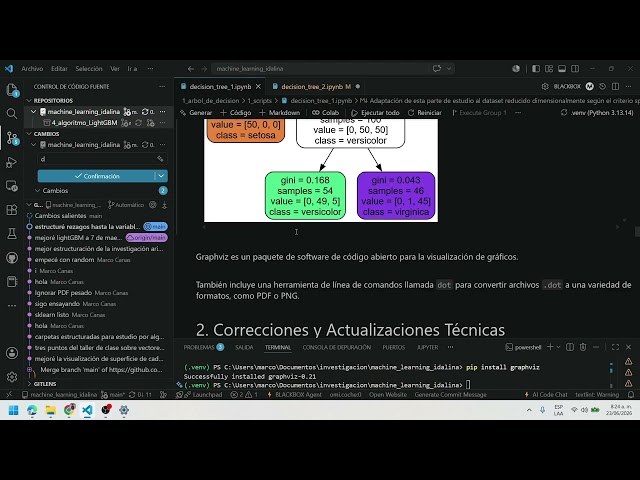Viewport: 640px width, 480px height.
Task: Add a Código cell
Action: click(236, 113)
